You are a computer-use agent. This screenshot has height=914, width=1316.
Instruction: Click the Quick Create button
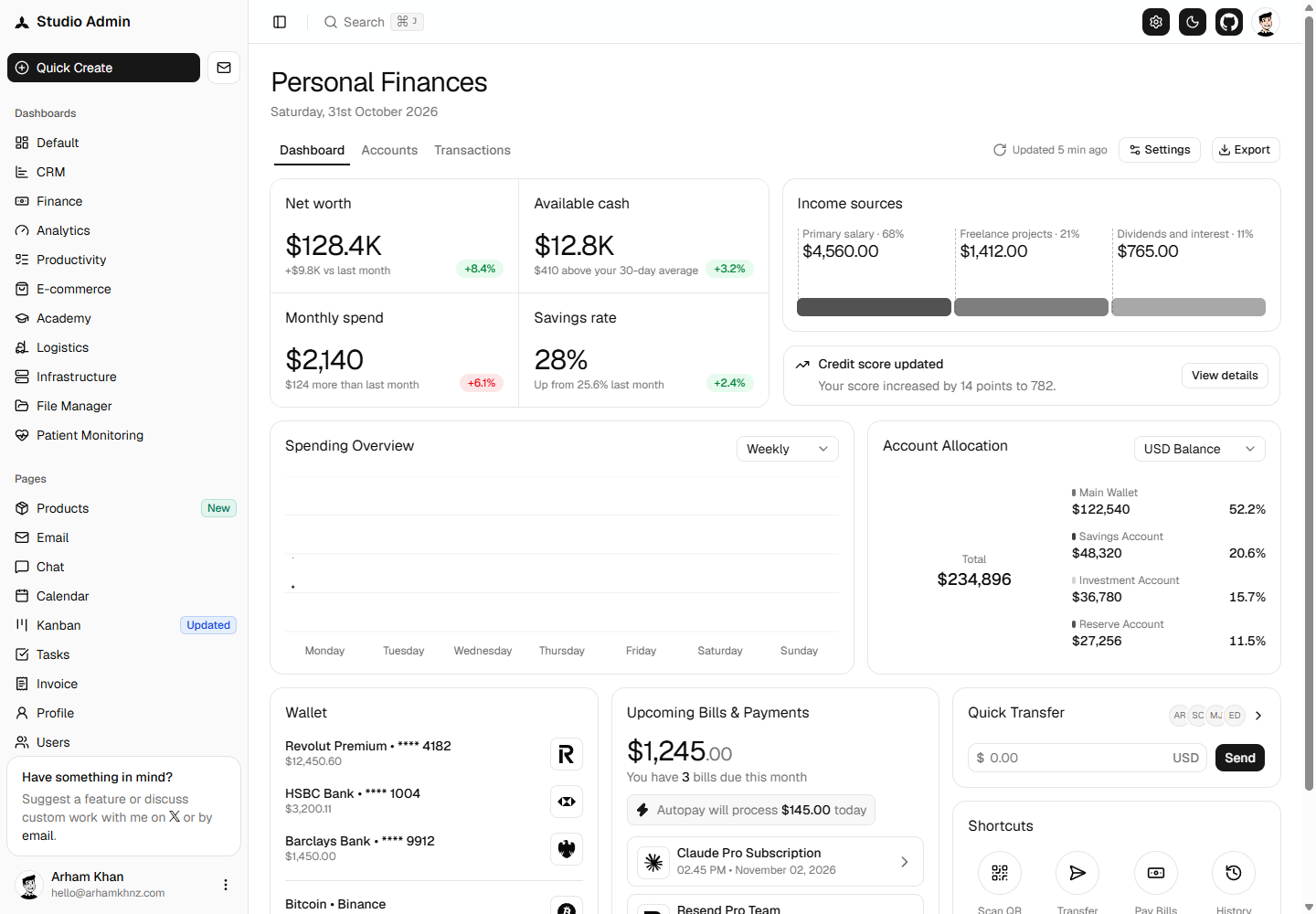pos(103,68)
